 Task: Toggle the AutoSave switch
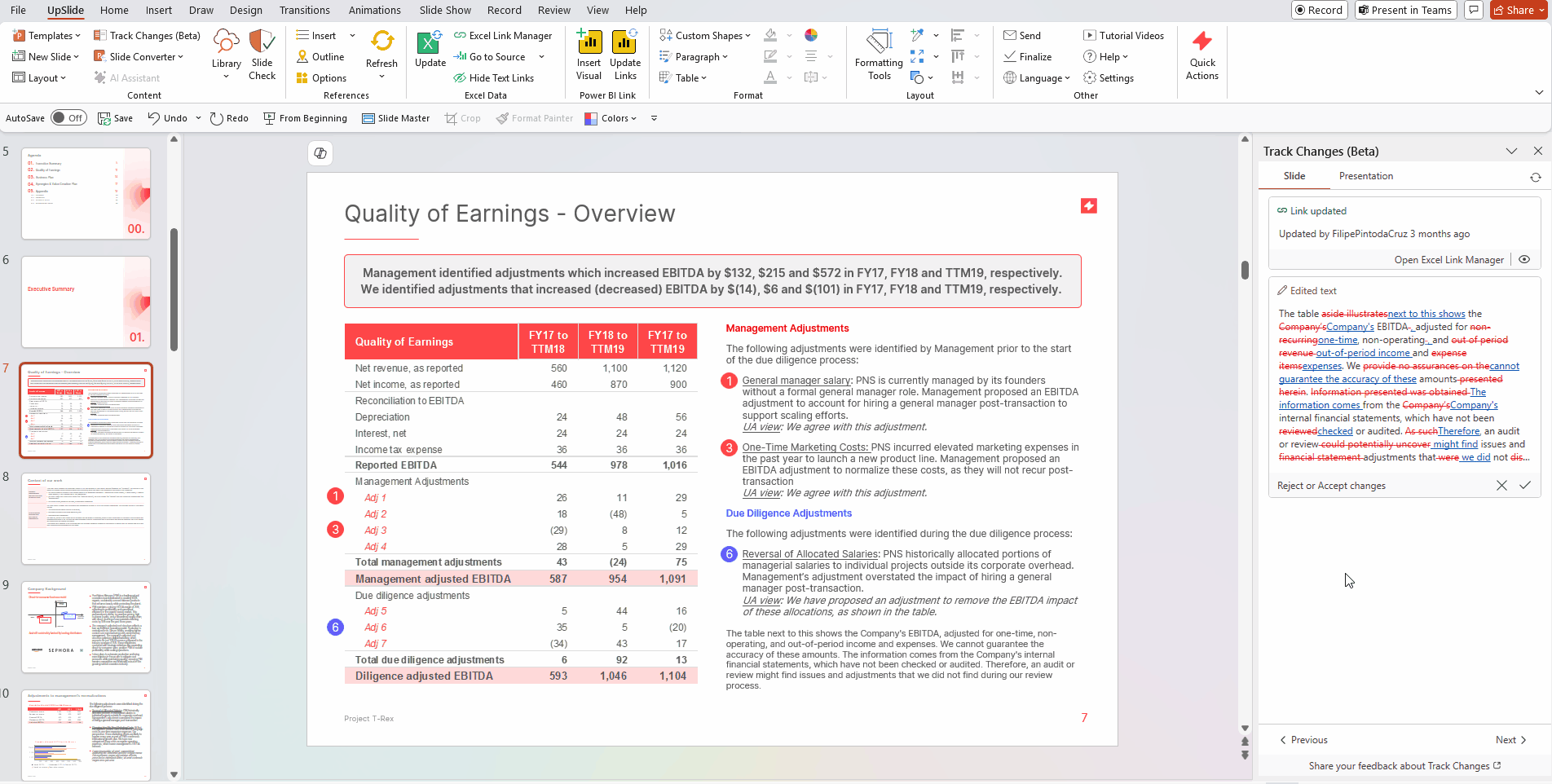[x=68, y=118]
